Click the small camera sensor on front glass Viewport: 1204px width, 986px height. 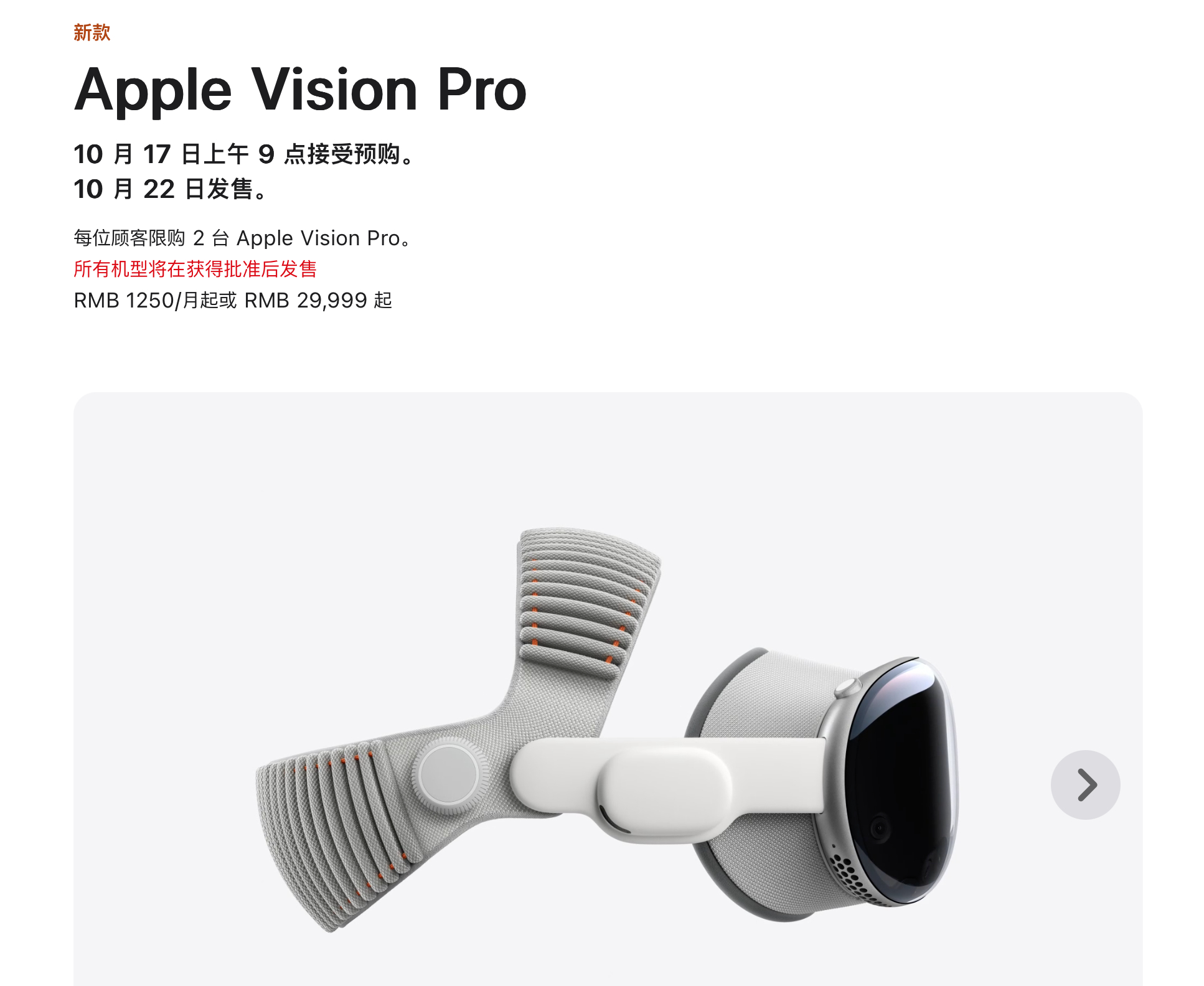(x=879, y=828)
